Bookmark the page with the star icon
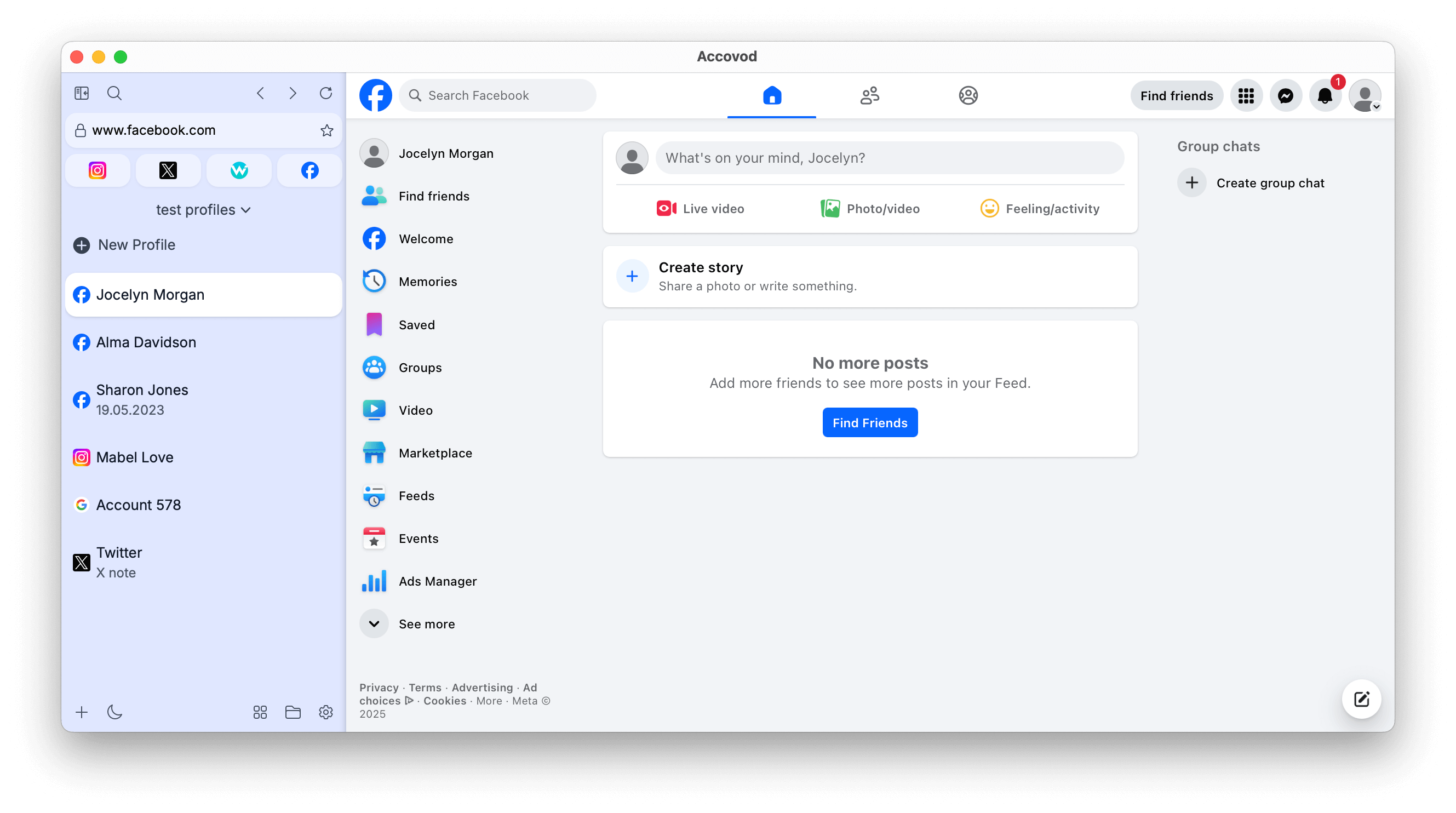 [x=326, y=130]
